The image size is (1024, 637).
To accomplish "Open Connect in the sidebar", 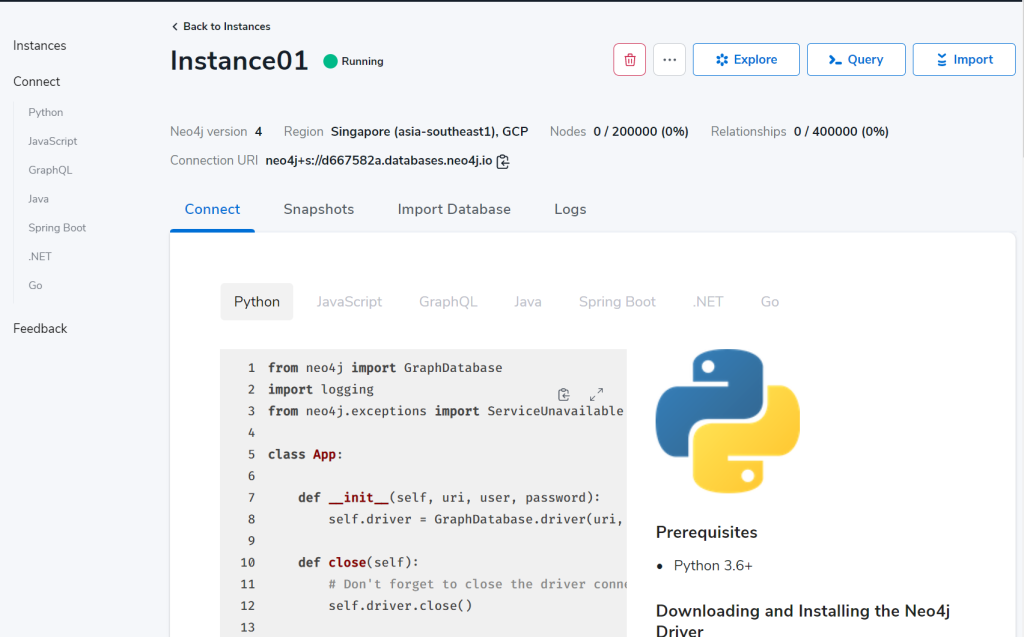I will pyautogui.click(x=37, y=82).
